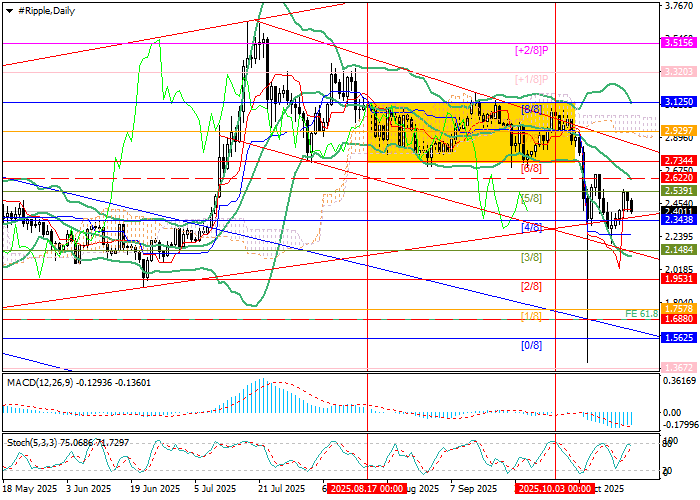Click the black current price 2.4011 label
Screen dimensions: 700x500
[679, 211]
